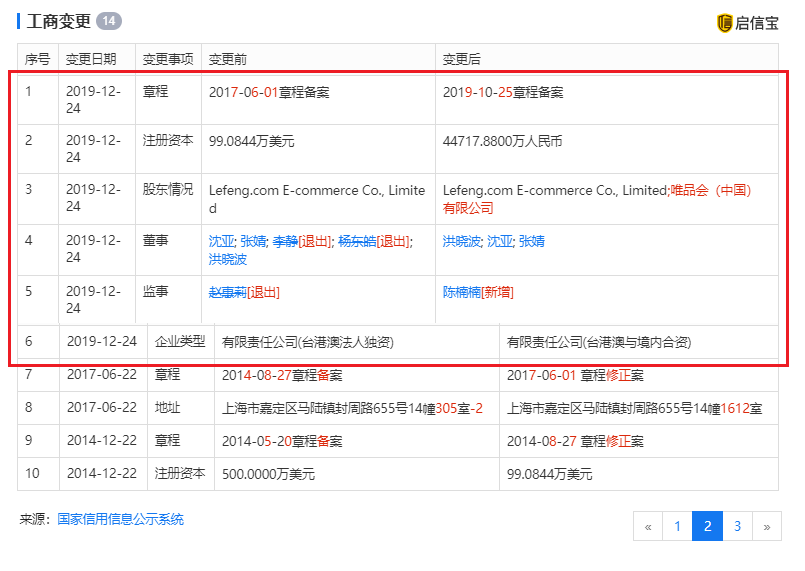
Task: Go to previous pages with « arrow
Action: [648, 526]
